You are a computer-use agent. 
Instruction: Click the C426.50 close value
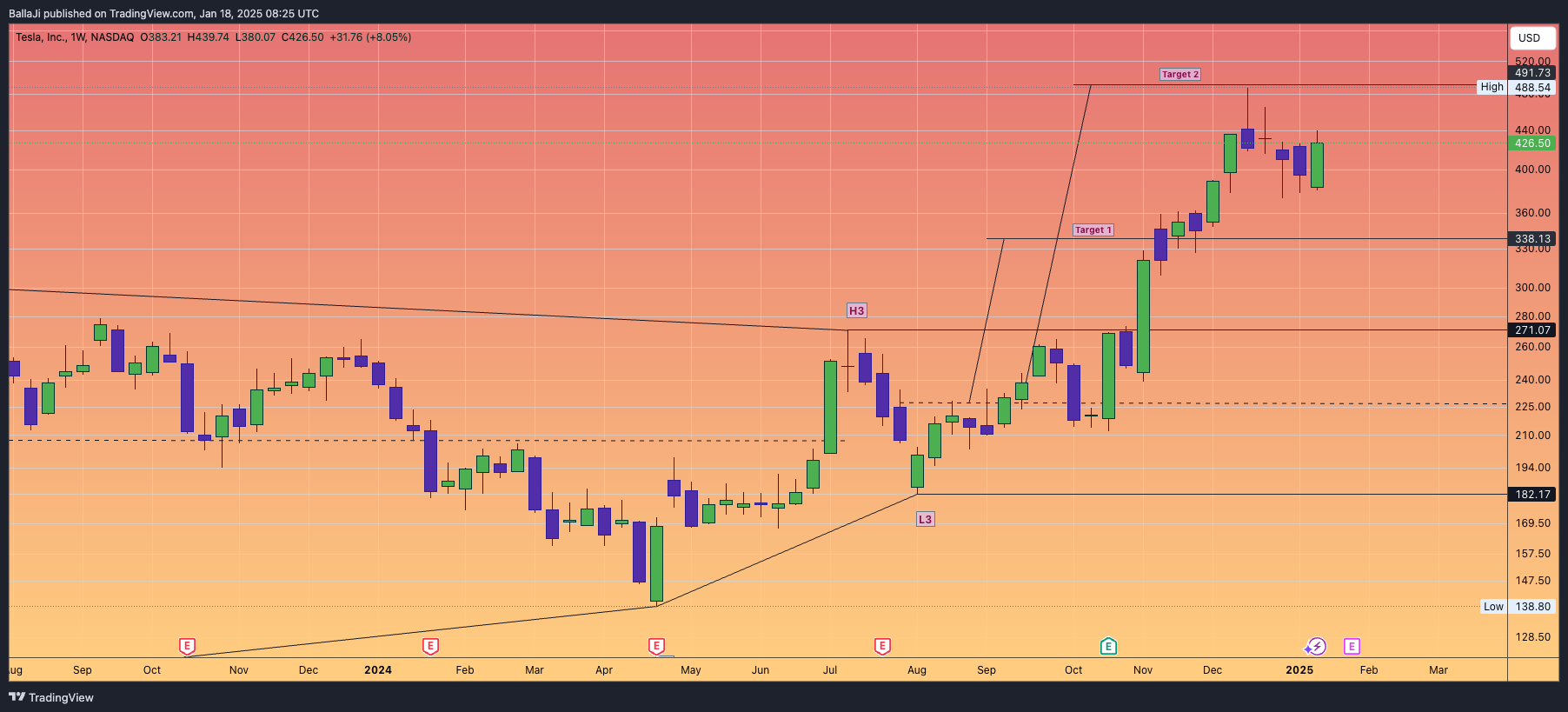302,37
